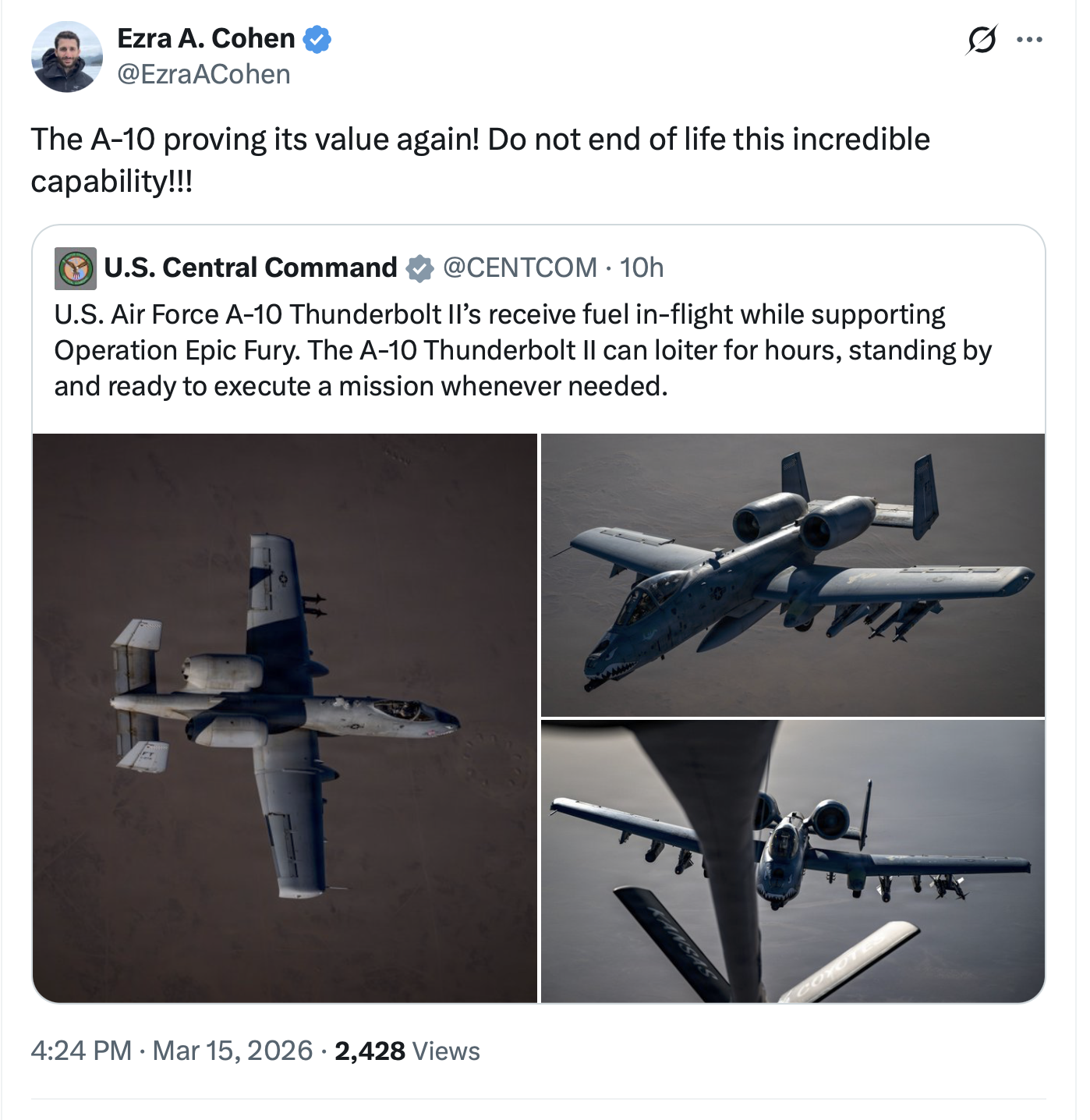Click the Grok slashed-circle icon
Screen dimensions: 1090x1120
[x=982, y=40]
